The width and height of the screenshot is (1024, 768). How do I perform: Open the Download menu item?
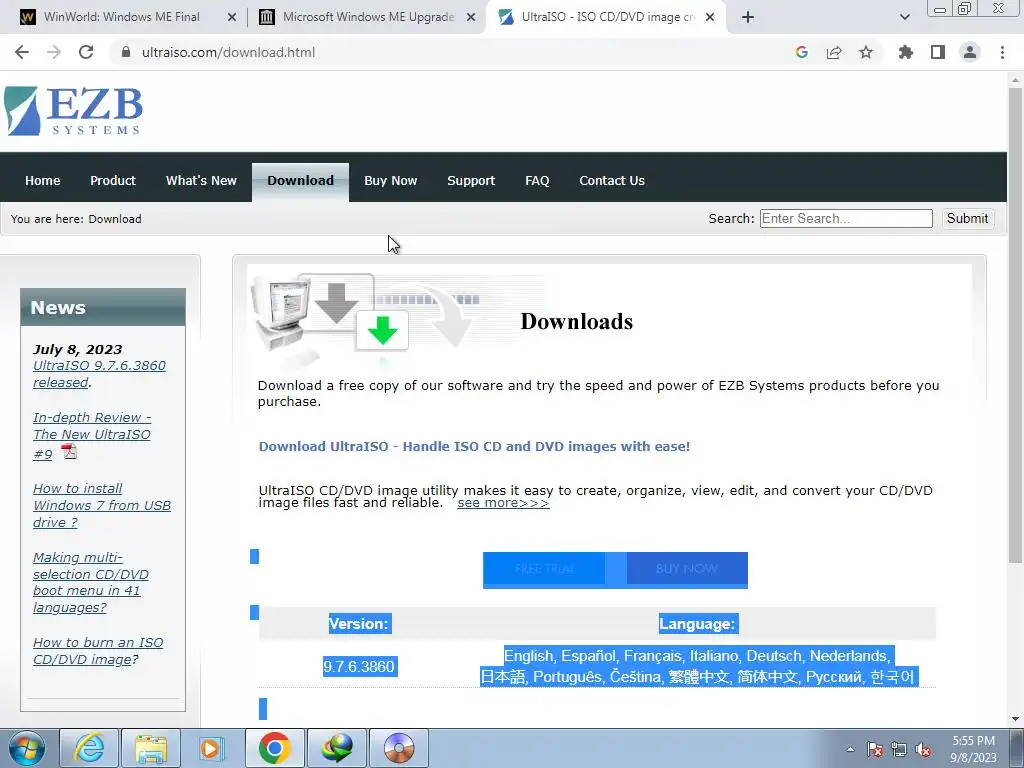click(300, 182)
